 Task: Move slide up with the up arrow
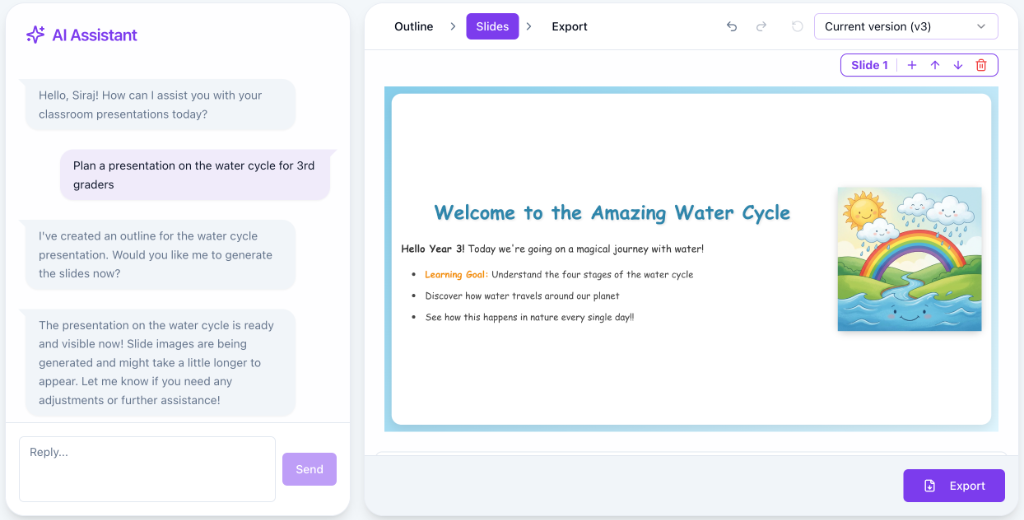click(935, 65)
